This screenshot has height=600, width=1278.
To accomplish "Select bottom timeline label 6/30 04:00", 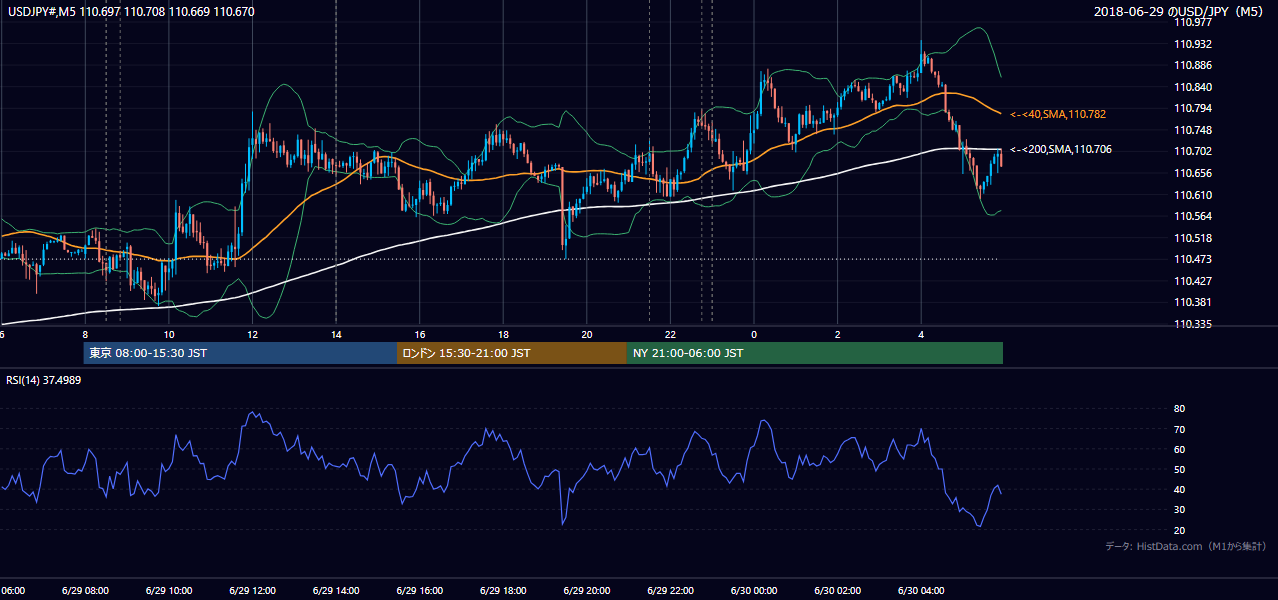I will click(x=921, y=591).
